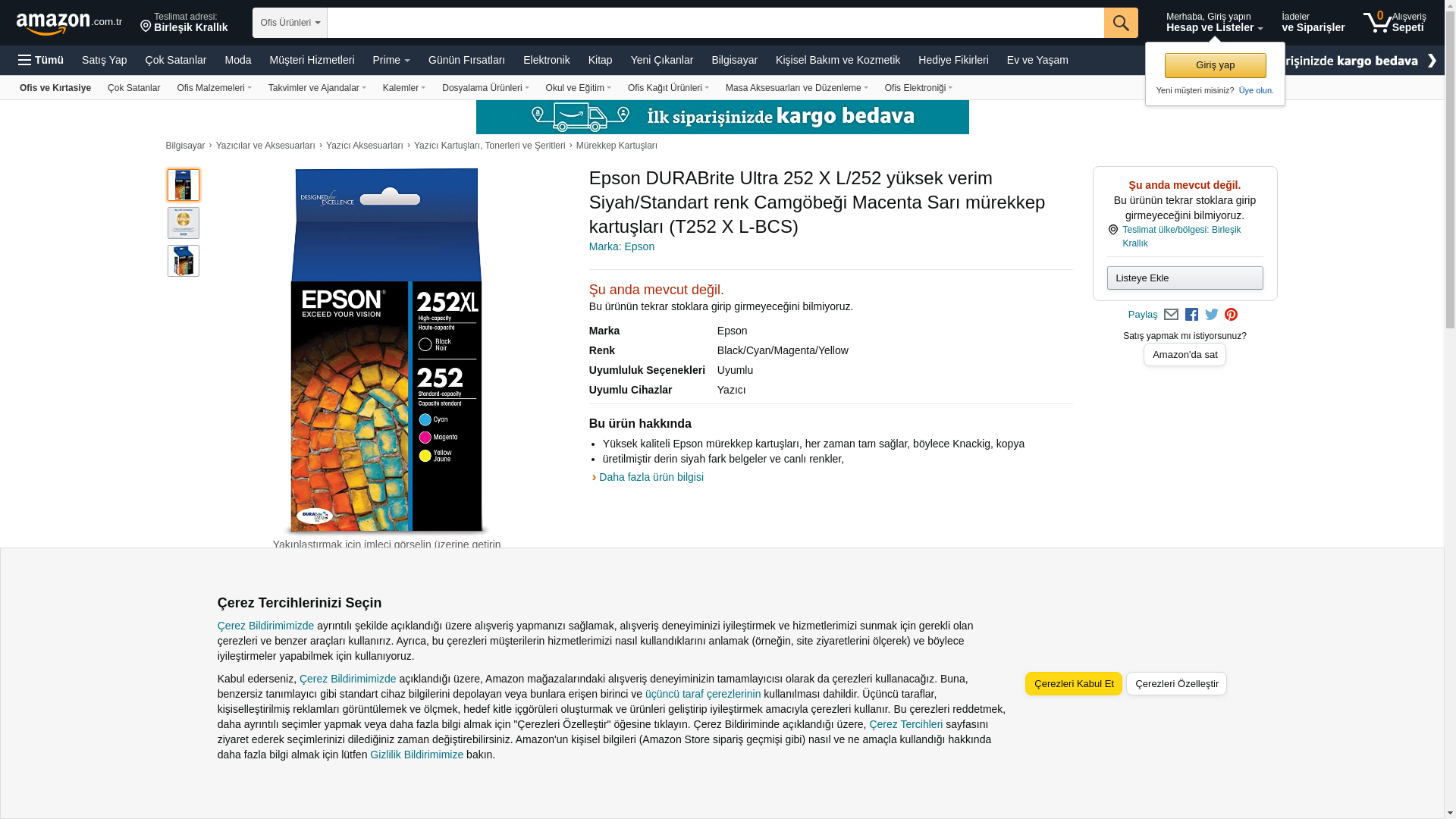The image size is (1456, 819).
Task: Open the shopping cart icon
Action: pos(1378,22)
